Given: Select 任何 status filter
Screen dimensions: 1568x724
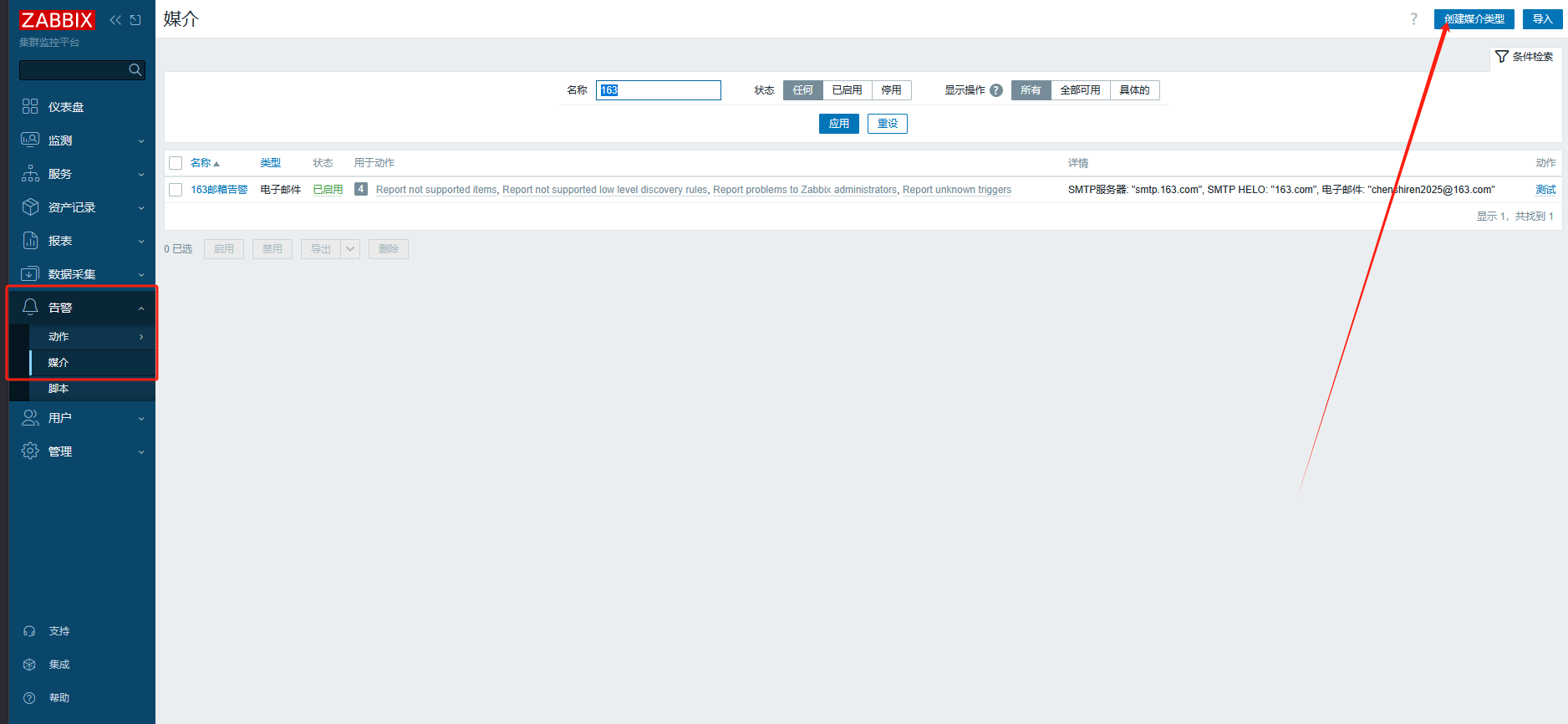Looking at the screenshot, I should 803,90.
